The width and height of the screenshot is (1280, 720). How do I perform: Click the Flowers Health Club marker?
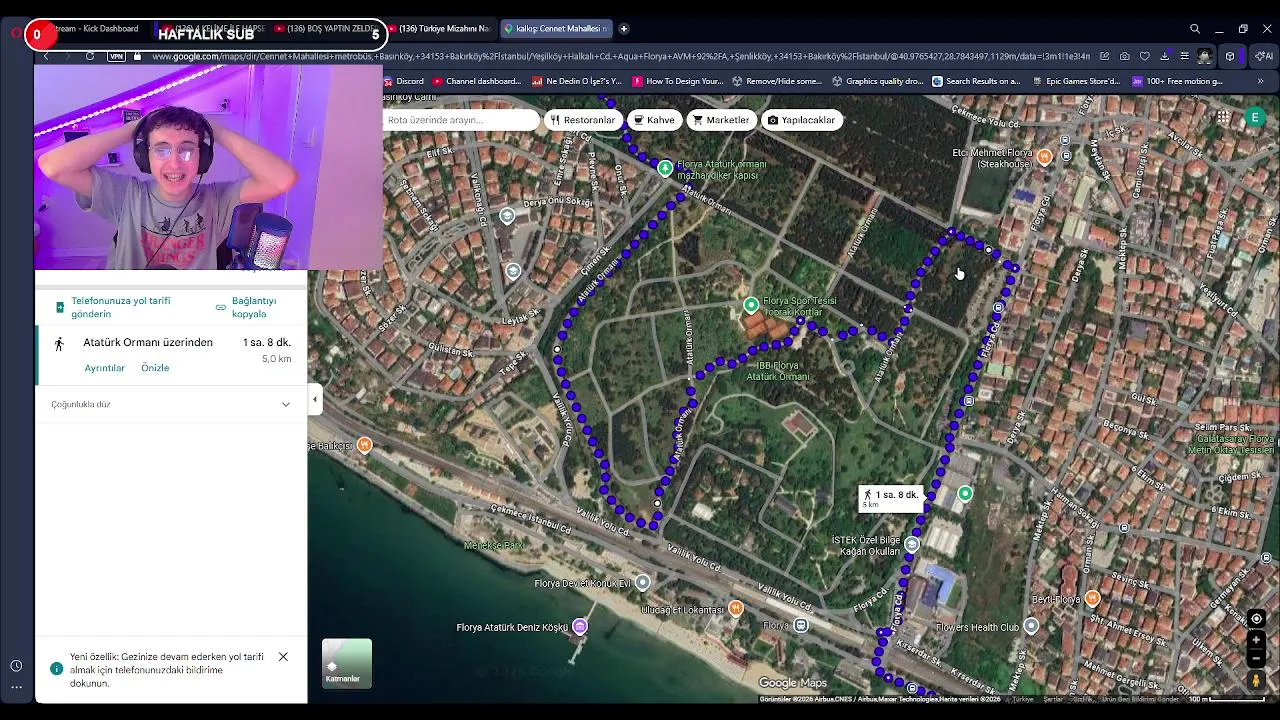point(1031,626)
